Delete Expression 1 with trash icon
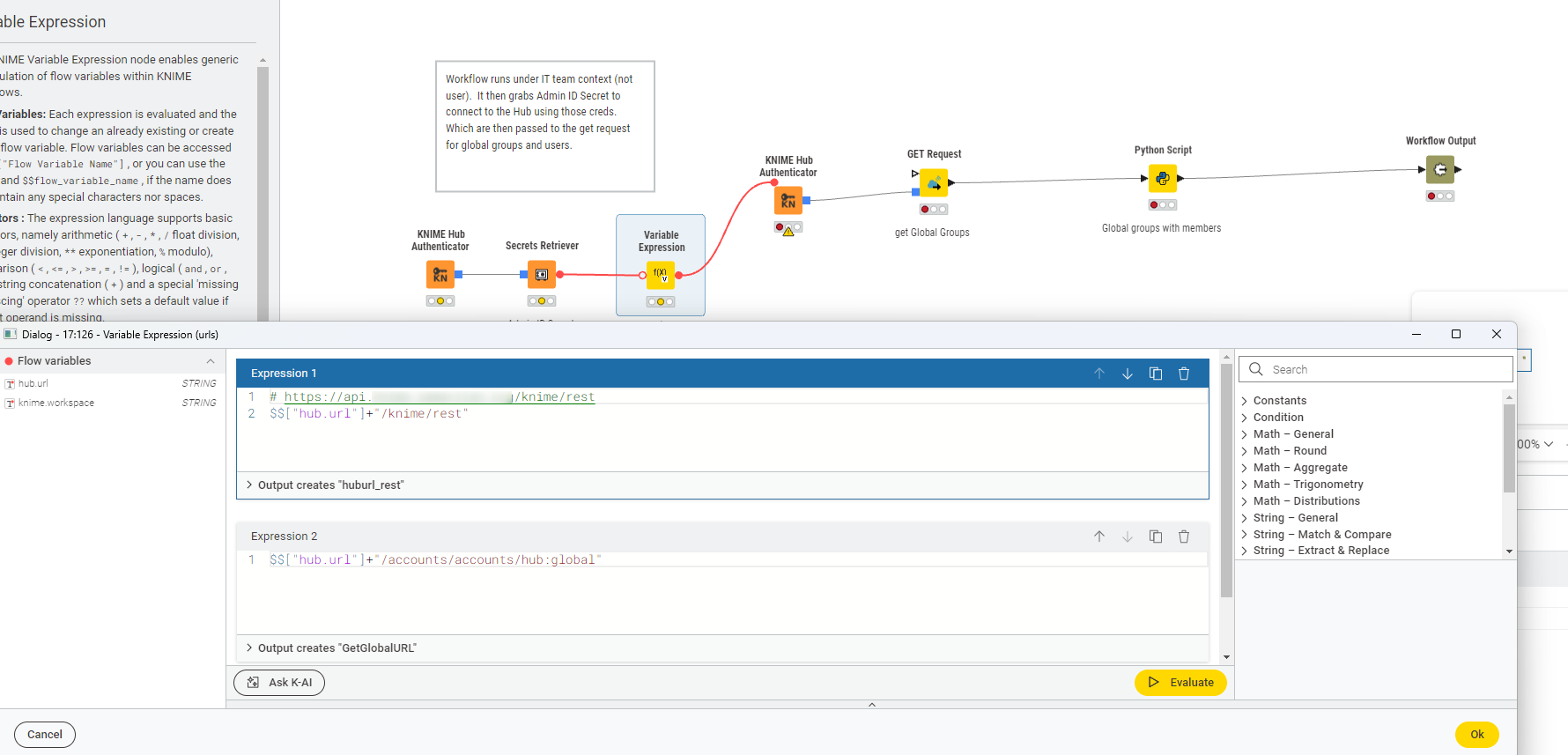Image resolution: width=1568 pixels, height=755 pixels. [1184, 374]
